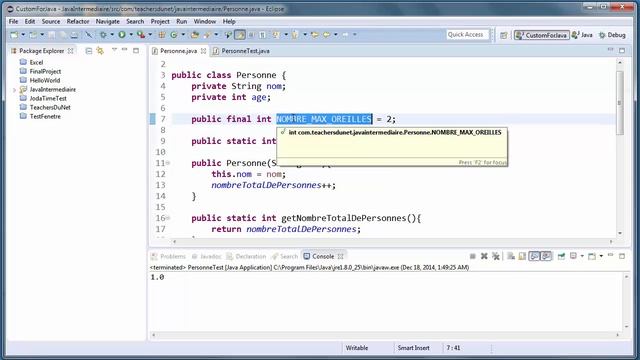Open the Javadoc view tab
Screen dimensions: 640x360
(x=207, y=256)
